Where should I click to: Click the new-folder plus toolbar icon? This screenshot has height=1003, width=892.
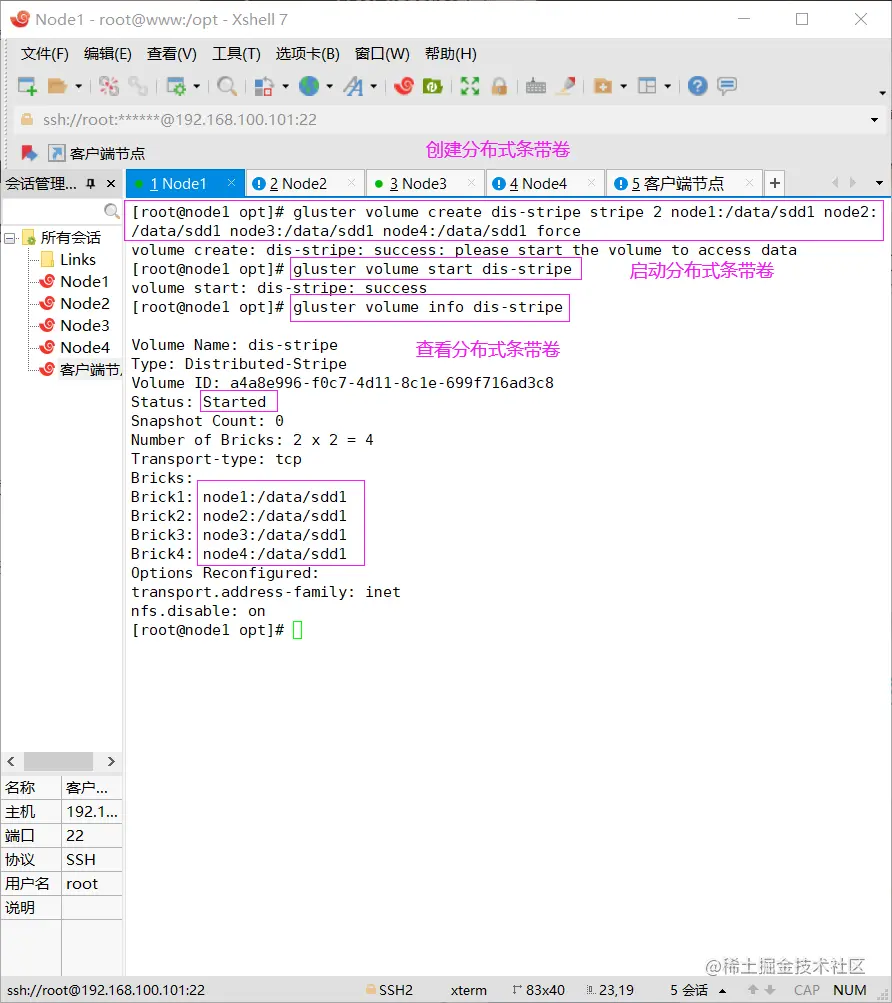603,86
